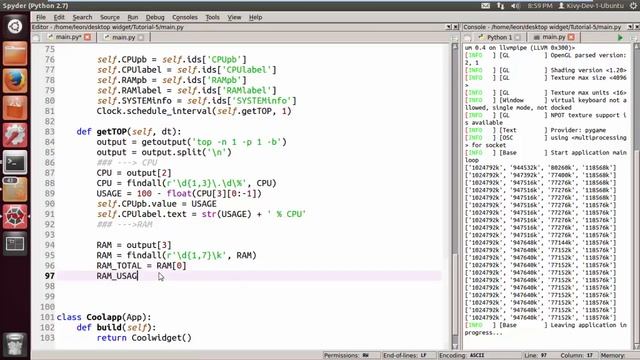640x360 pixels.
Task: Click 'Start application main loop' console line
Action: coord(545,156)
